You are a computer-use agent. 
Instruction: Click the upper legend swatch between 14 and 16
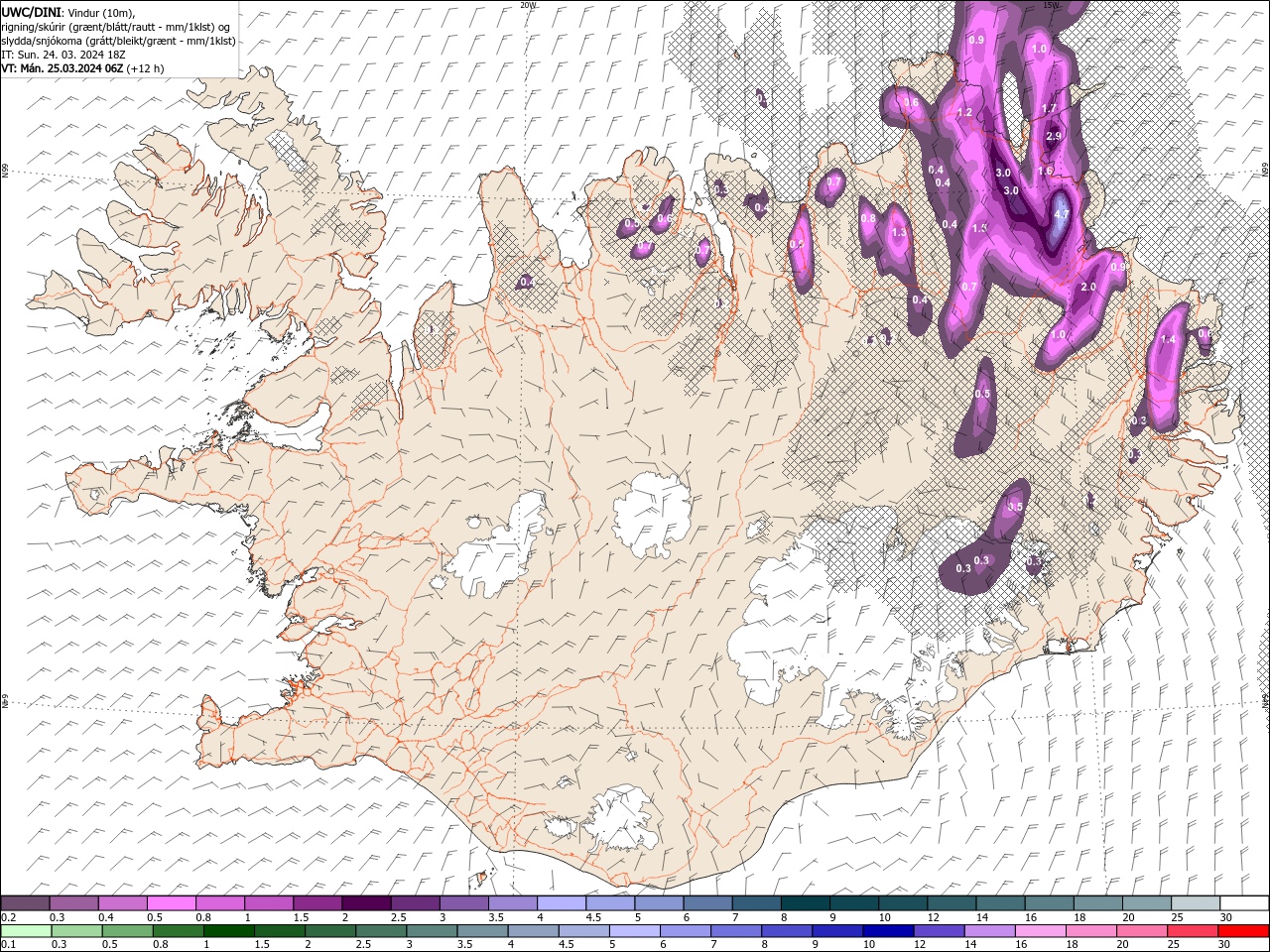click(1000, 903)
